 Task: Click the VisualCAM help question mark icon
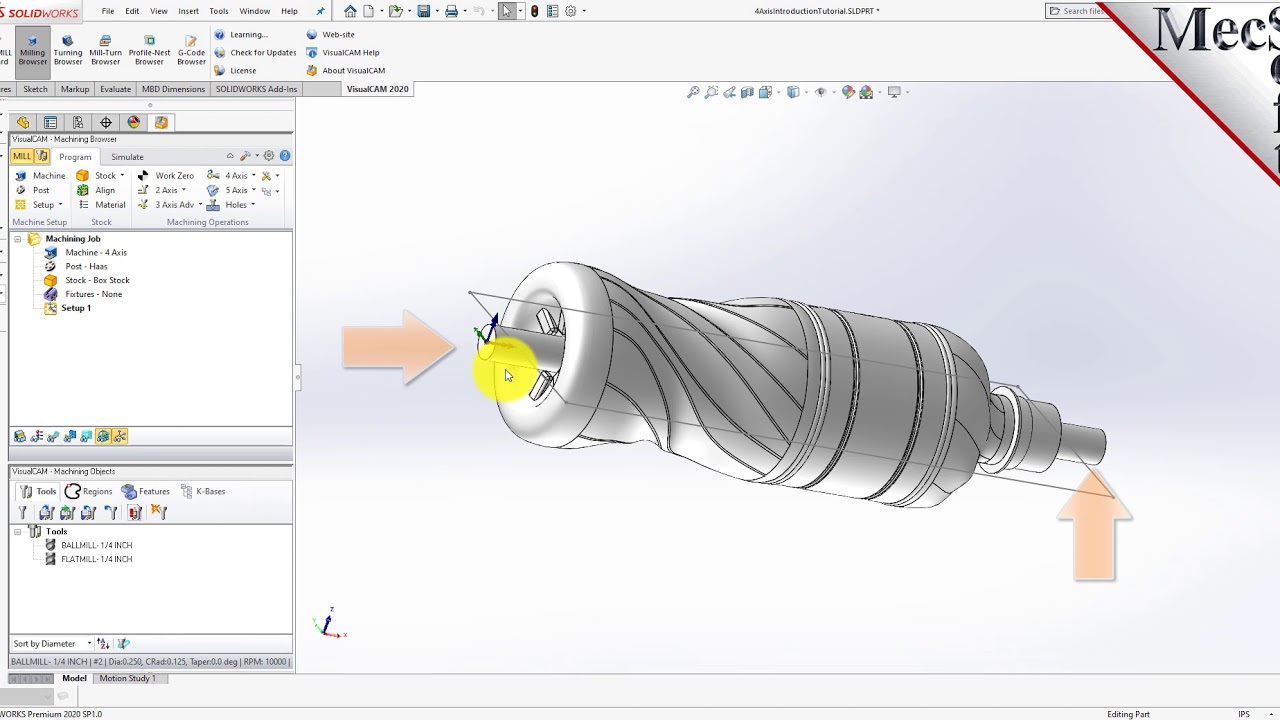click(x=285, y=156)
